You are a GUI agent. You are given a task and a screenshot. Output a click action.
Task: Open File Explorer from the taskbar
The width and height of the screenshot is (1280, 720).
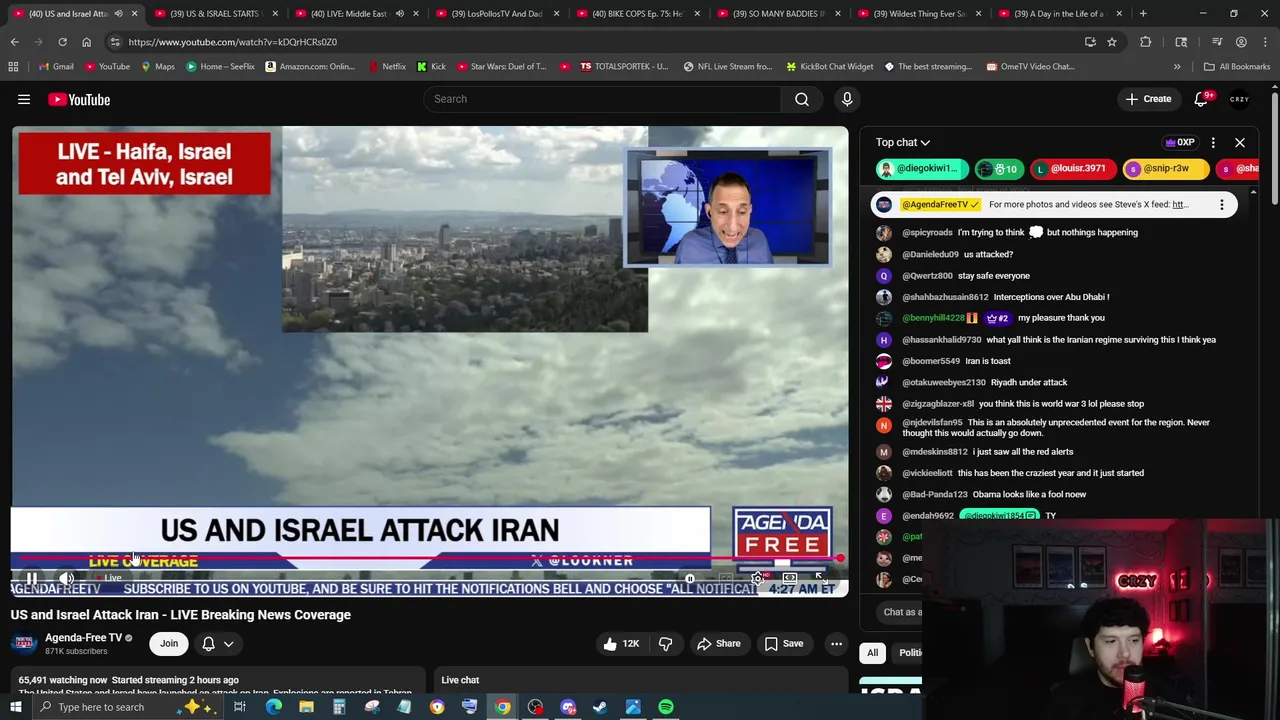(x=306, y=707)
